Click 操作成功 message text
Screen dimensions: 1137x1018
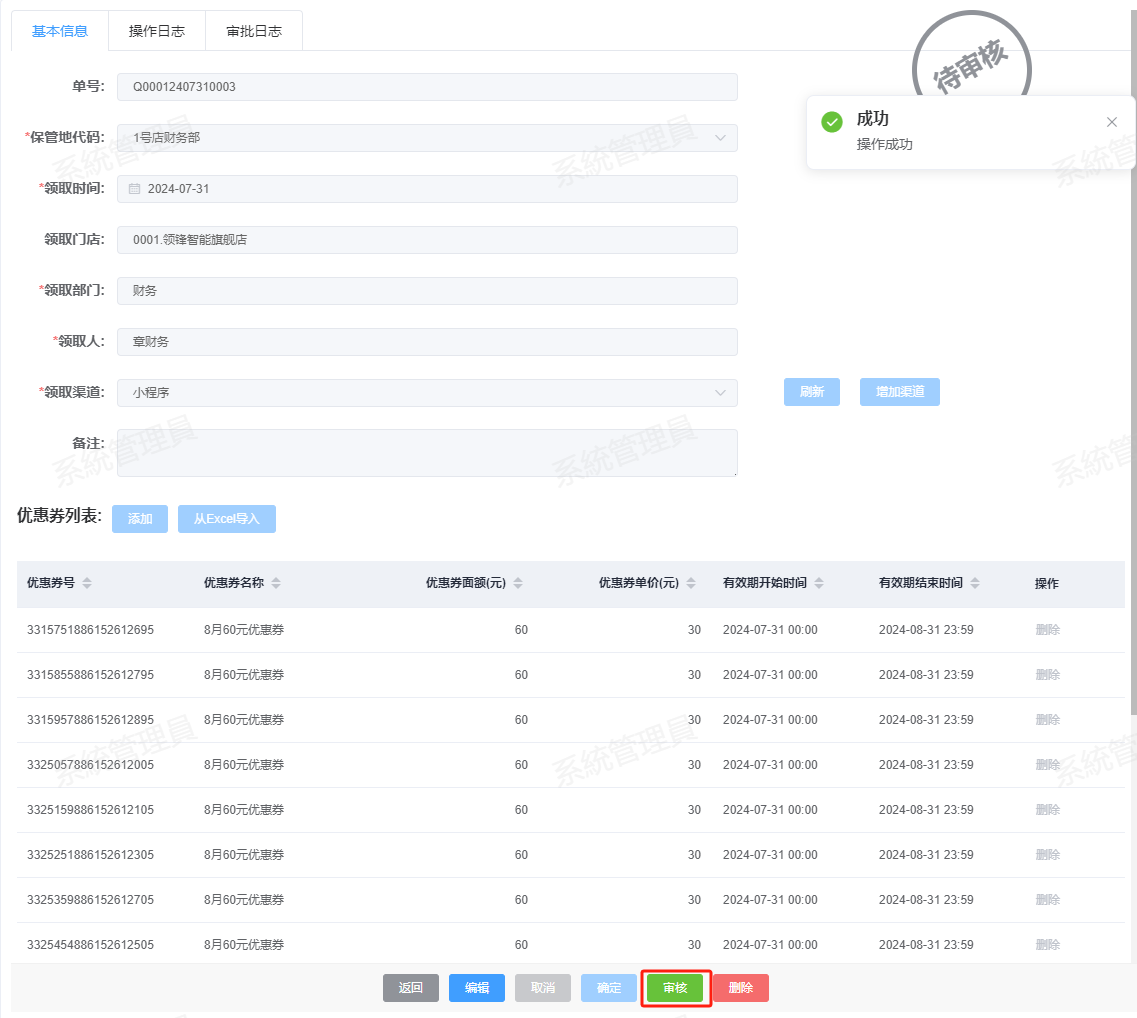[x=885, y=144]
